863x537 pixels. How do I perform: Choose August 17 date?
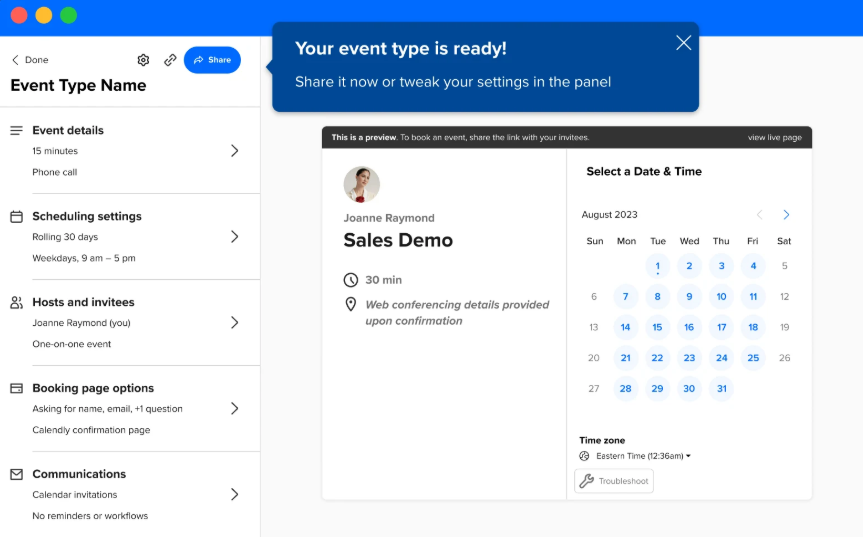pos(721,327)
